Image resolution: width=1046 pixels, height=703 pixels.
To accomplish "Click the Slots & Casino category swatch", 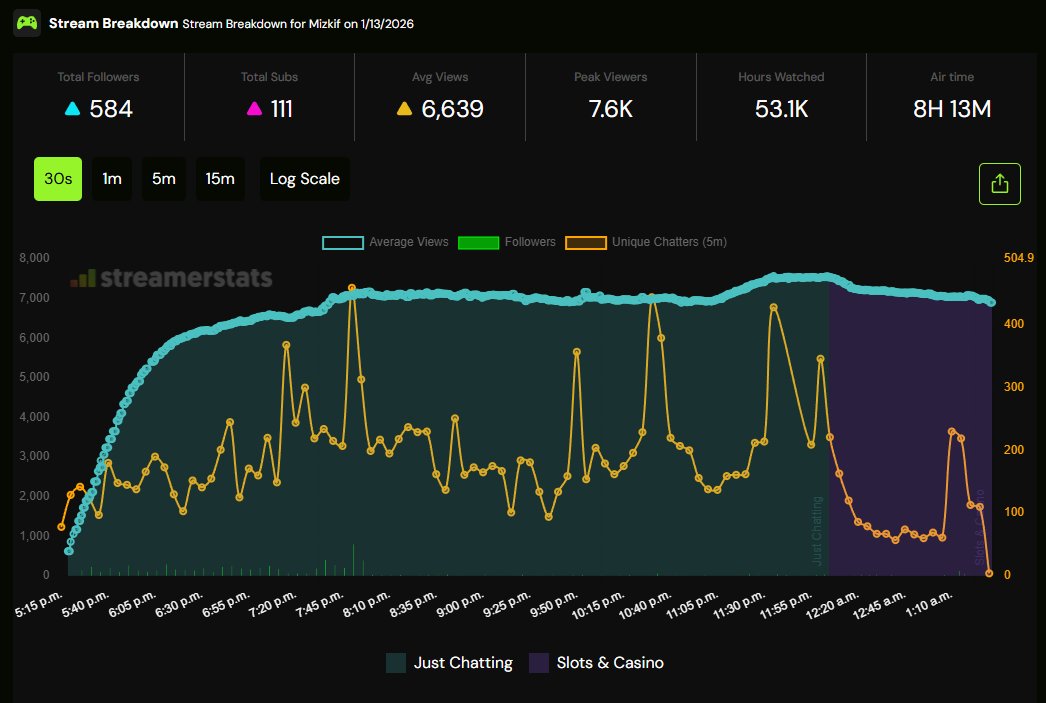I will [539, 663].
